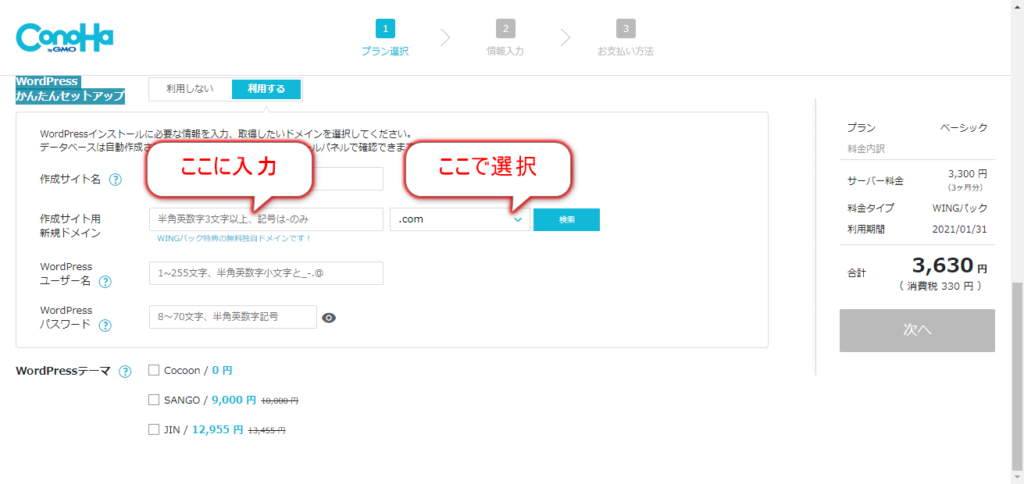Click the SANGO 9,000 円 price
The image size is (1024, 484).
234,400
